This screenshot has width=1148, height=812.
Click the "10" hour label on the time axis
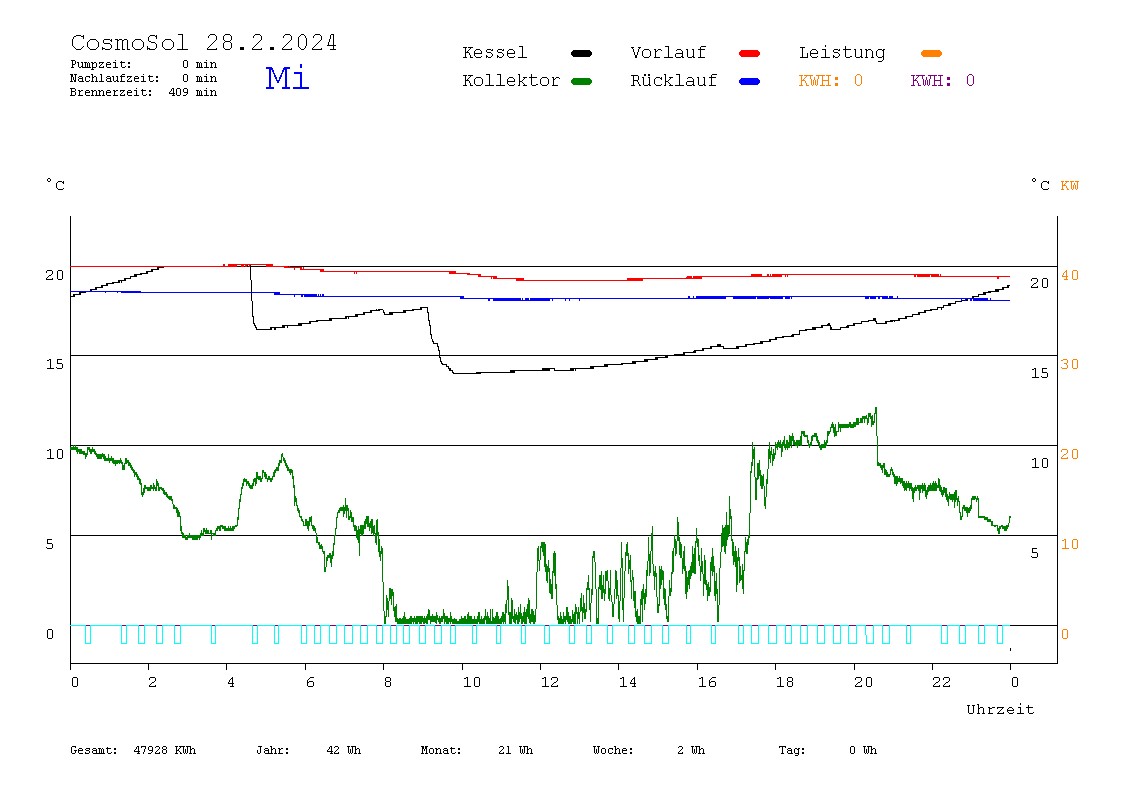(472, 682)
